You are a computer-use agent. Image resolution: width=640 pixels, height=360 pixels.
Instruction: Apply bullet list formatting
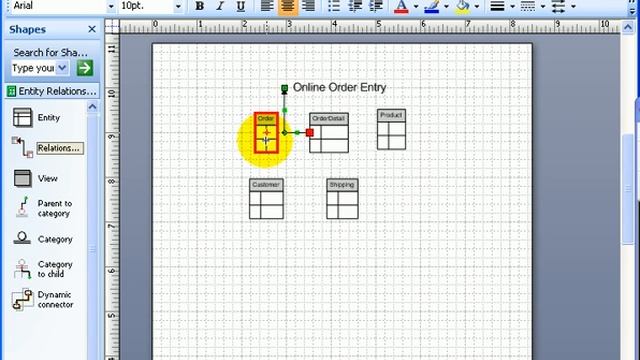(x=334, y=6)
